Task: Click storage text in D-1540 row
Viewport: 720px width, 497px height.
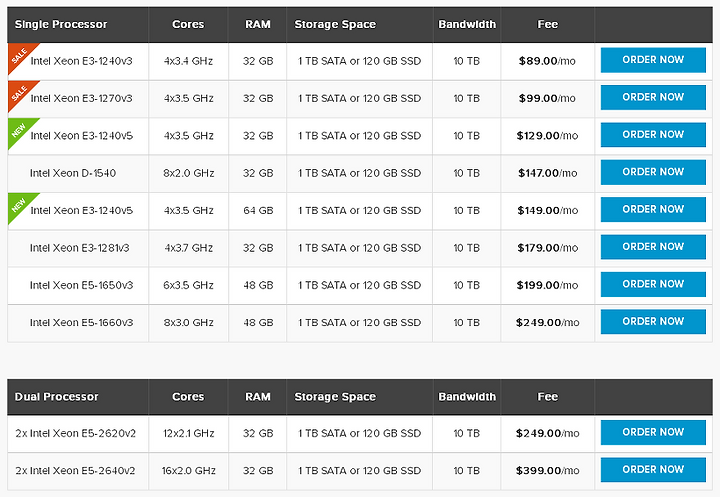Action: click(x=359, y=173)
